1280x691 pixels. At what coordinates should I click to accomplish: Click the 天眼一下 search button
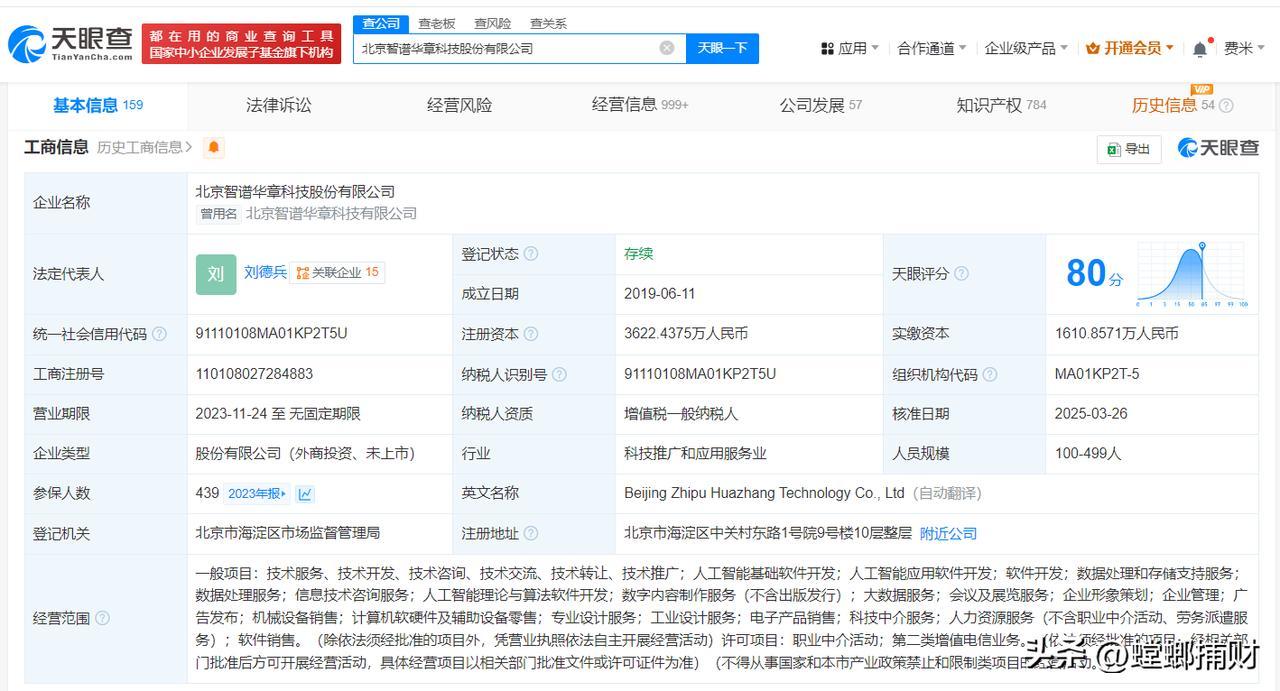pyautogui.click(x=722, y=48)
